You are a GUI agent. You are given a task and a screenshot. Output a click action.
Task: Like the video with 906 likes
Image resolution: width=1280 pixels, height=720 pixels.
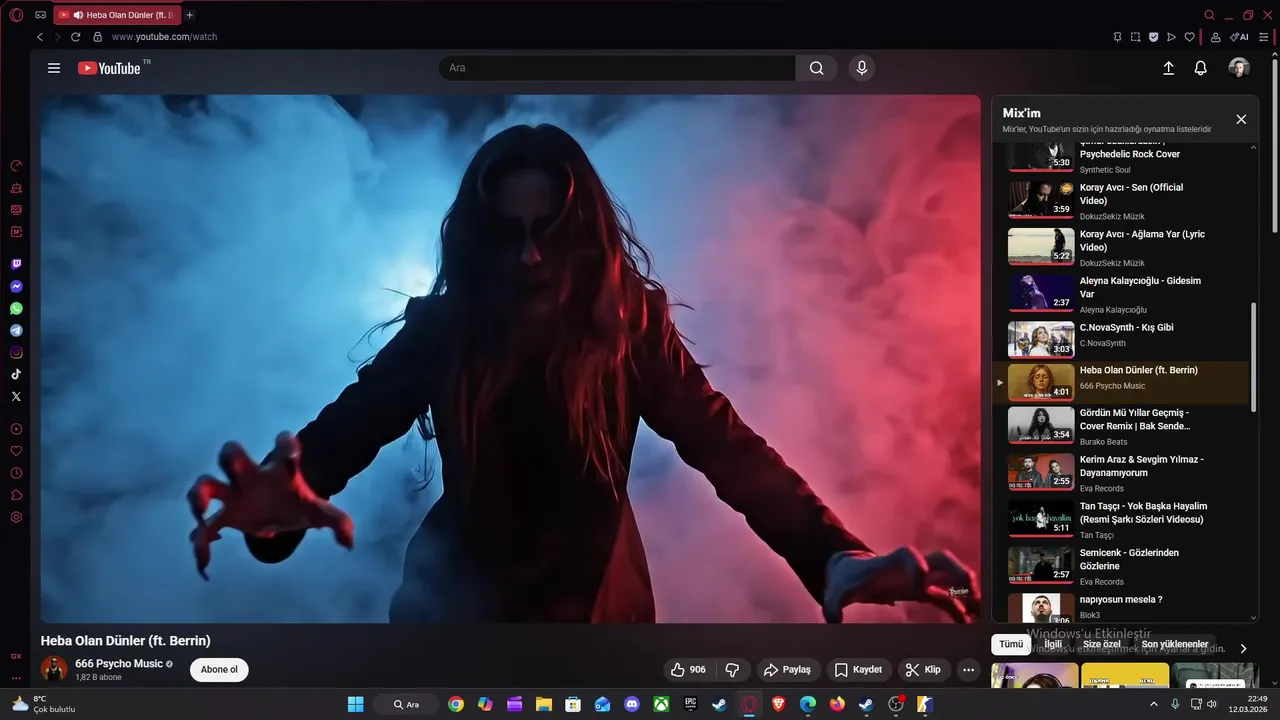(x=688, y=670)
